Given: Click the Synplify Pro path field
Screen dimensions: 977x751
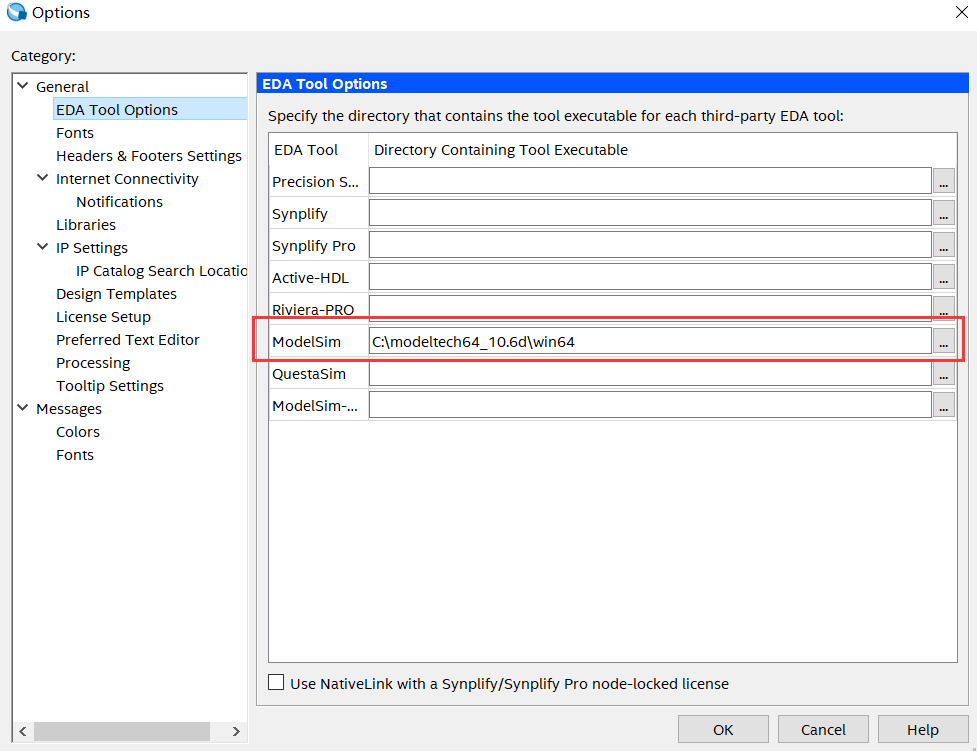Looking at the screenshot, I should (650, 245).
